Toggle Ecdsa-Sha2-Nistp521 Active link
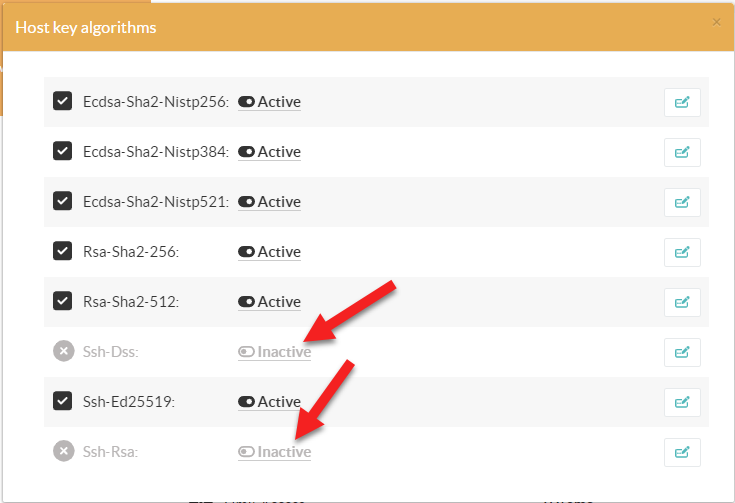Viewport: 735px width, 503px height. 269,202
